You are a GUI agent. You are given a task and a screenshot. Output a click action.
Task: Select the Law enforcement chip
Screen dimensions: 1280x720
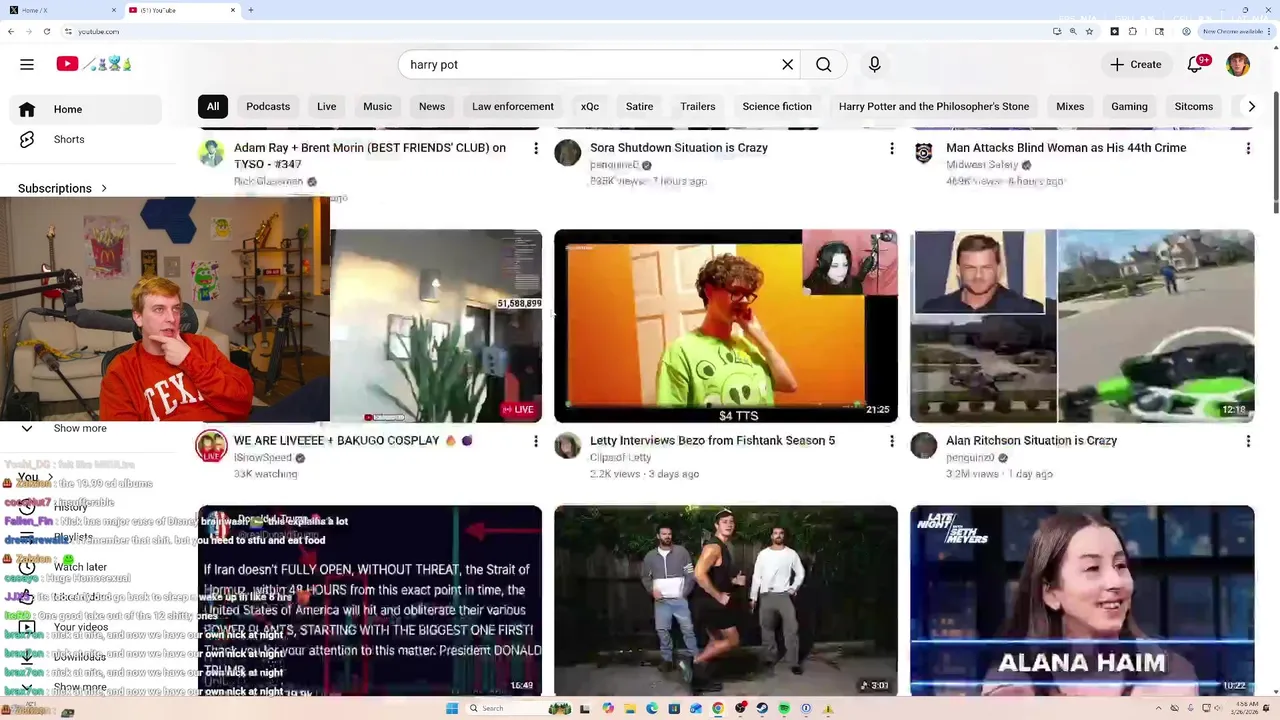coord(513,106)
